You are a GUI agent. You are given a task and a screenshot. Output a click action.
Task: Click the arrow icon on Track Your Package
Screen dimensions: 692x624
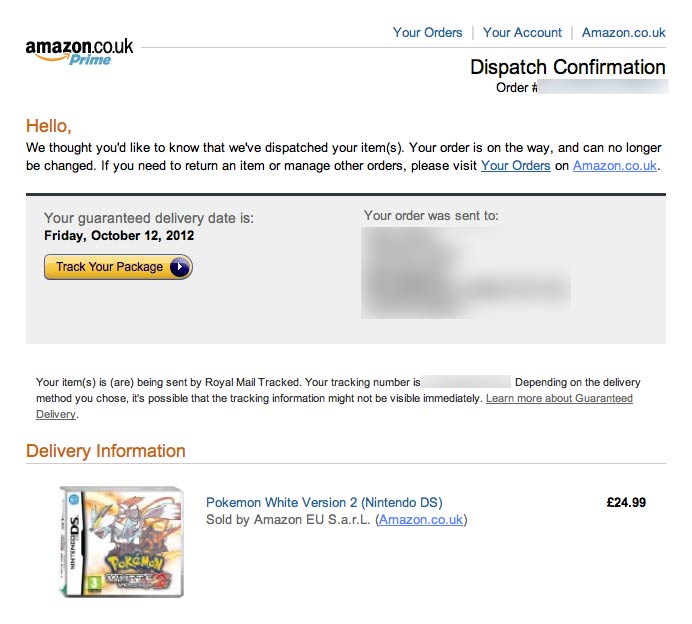(x=180, y=267)
